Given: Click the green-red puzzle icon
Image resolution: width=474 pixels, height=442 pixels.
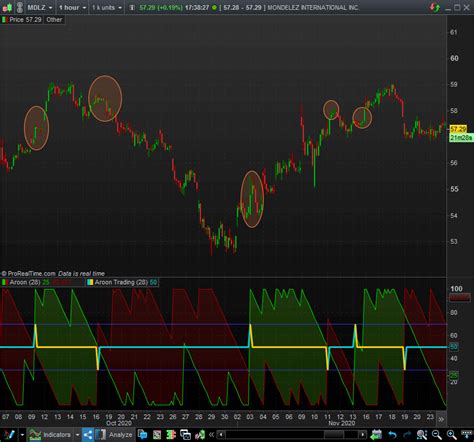Looking at the screenshot, I should tap(171, 435).
